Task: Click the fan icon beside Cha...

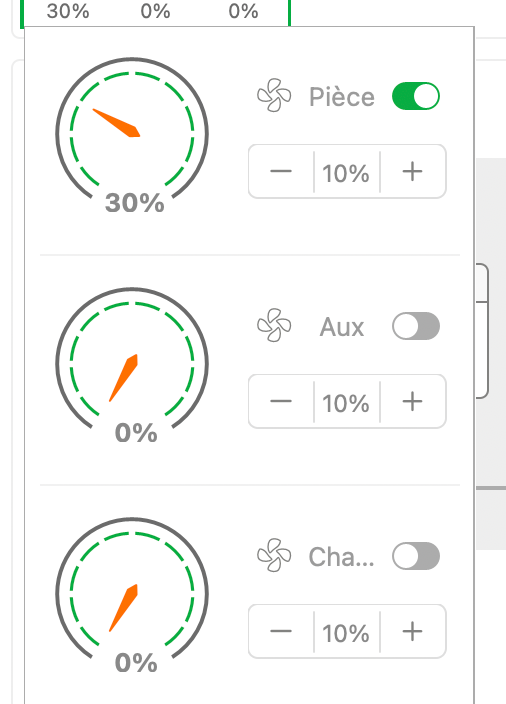Action: tap(274, 555)
